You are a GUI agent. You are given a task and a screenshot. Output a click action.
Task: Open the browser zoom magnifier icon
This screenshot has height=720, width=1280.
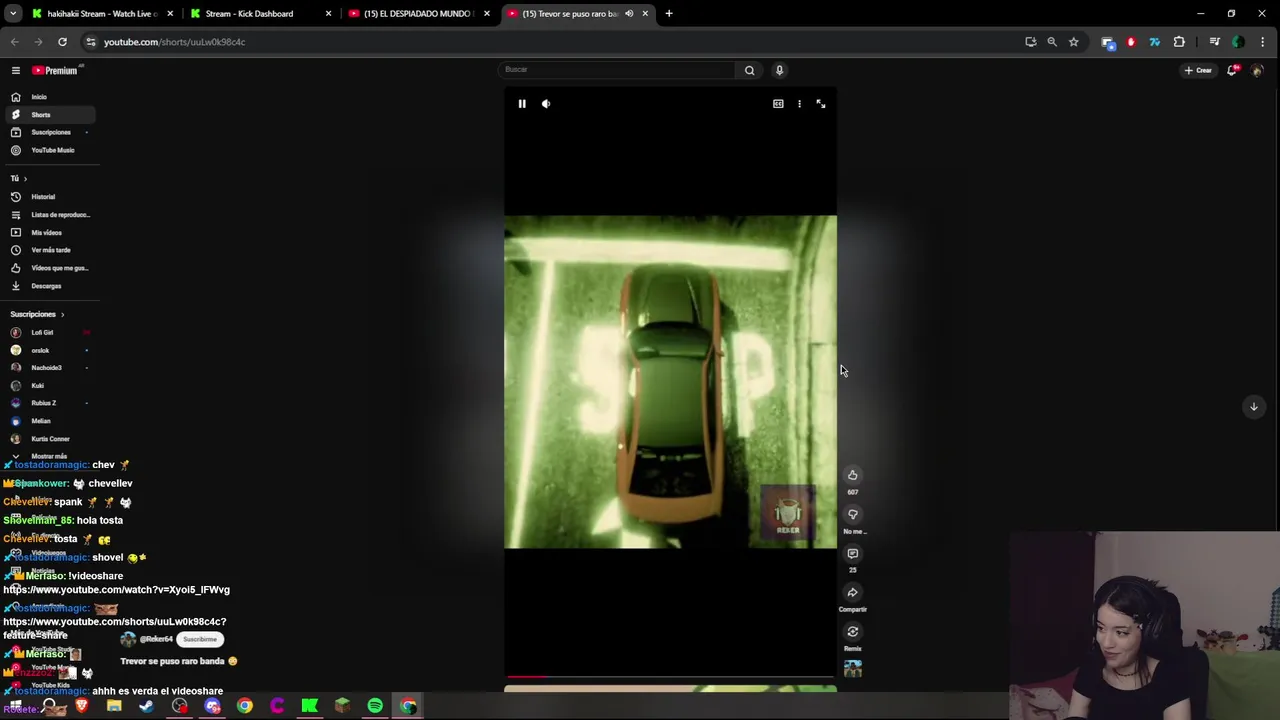pos(1052,42)
